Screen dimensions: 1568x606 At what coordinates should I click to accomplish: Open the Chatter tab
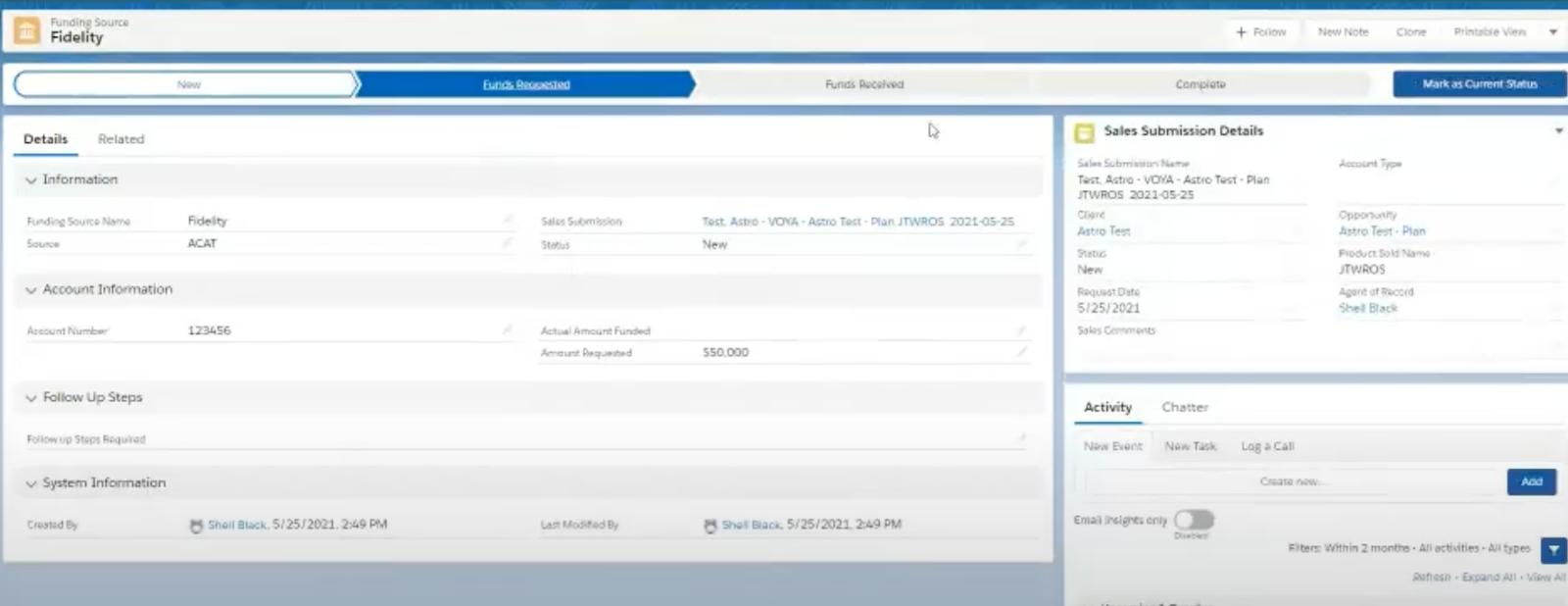[1184, 407]
